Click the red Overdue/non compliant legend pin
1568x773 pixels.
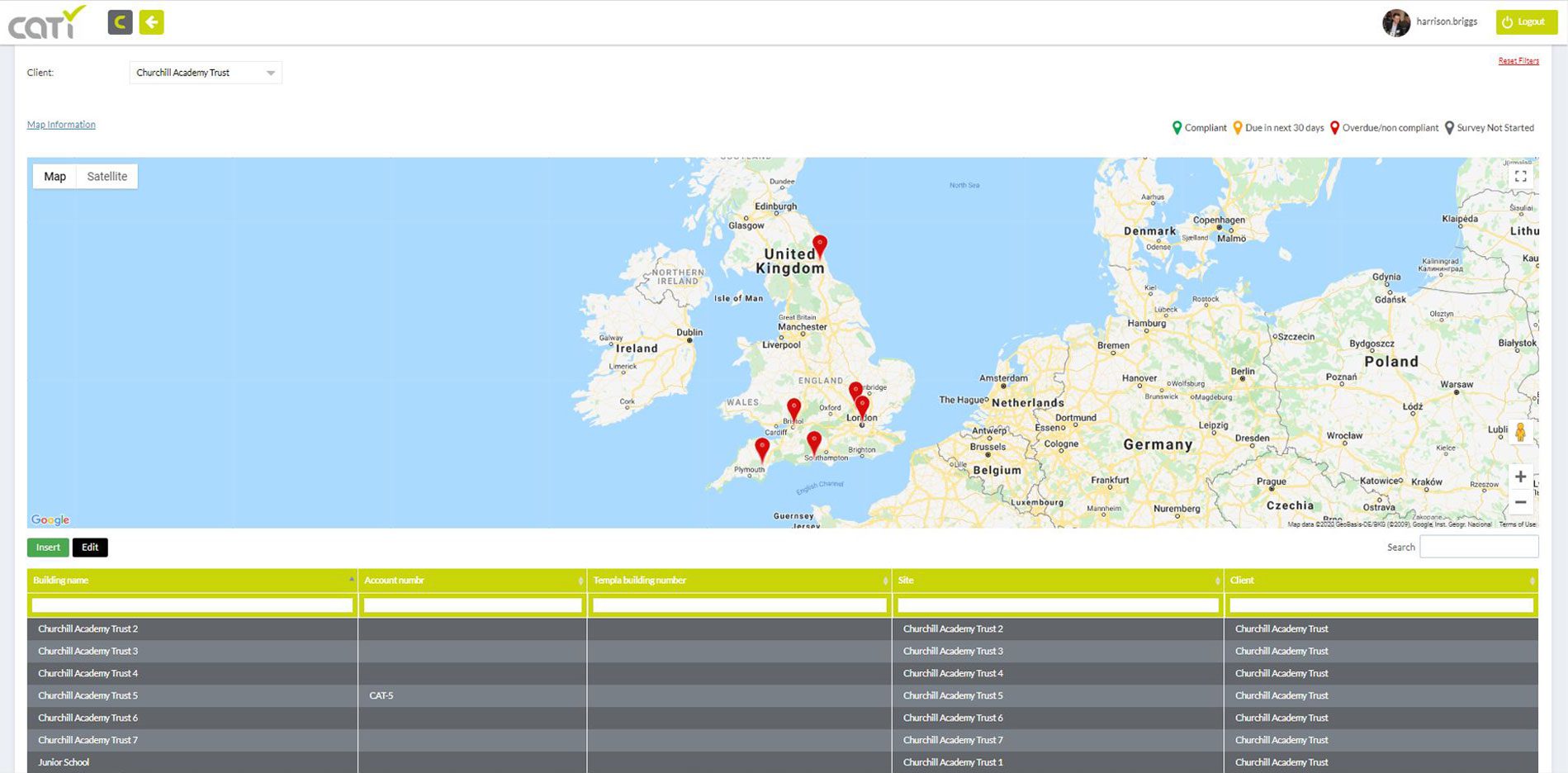coord(1334,128)
